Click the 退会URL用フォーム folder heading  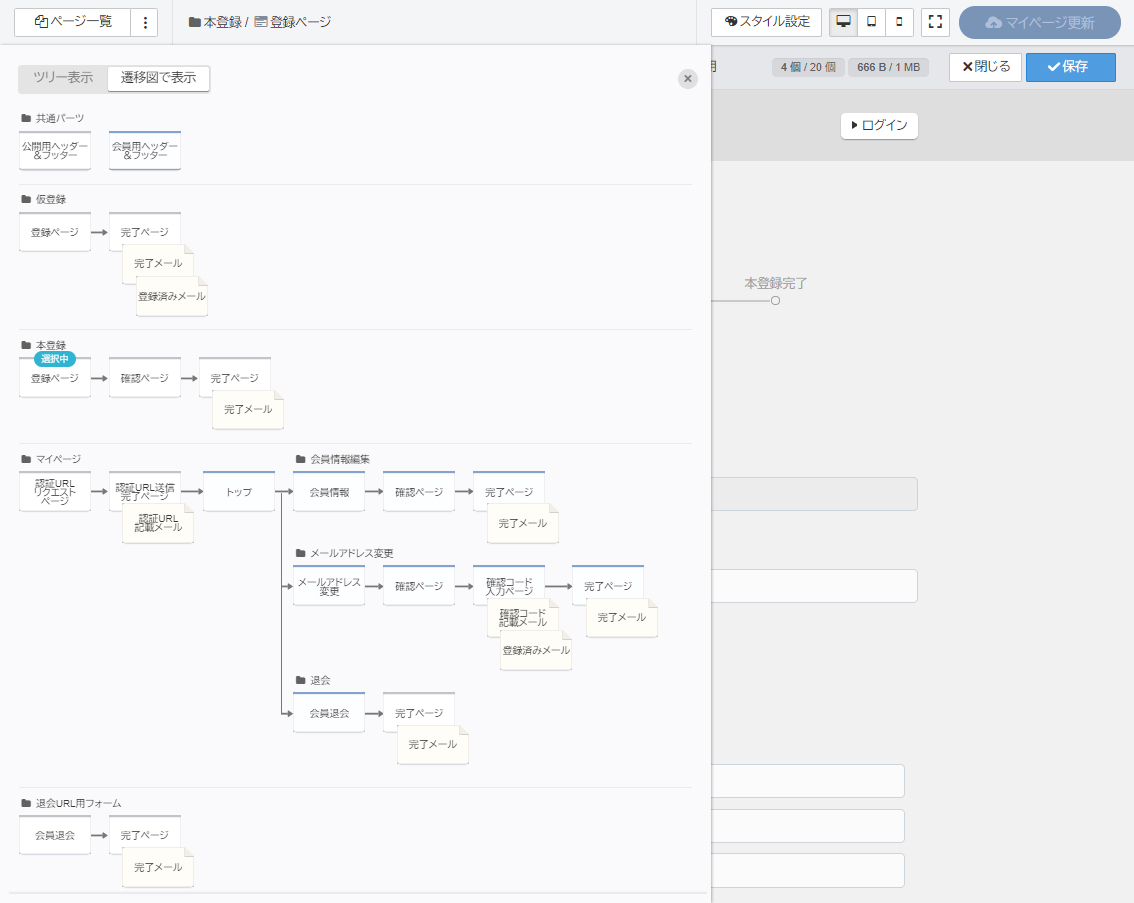[x=72, y=803]
